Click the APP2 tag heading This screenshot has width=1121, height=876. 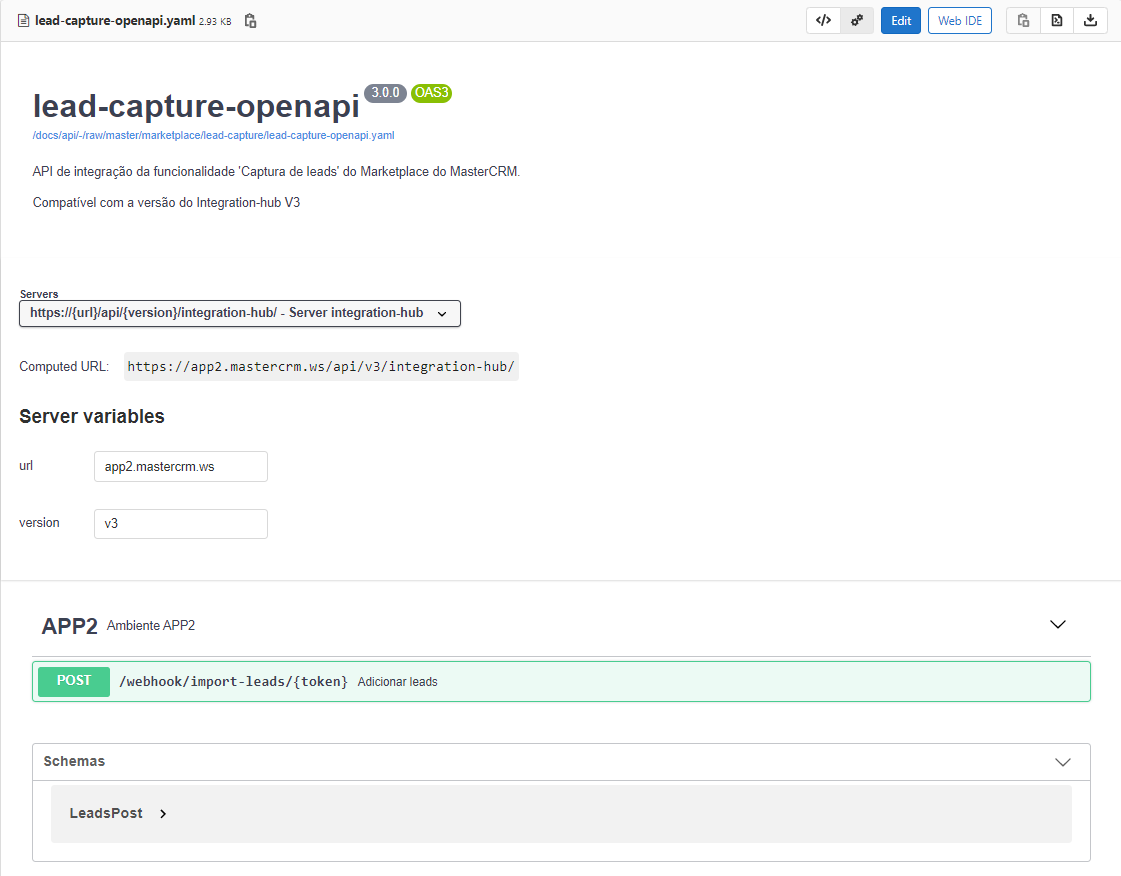pos(69,626)
